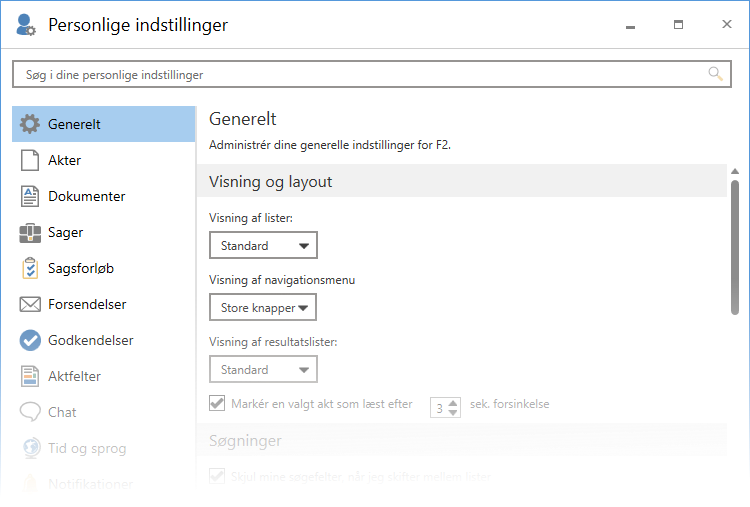Expand the 'Visning af navigationsmenu' dropdown

(263, 308)
